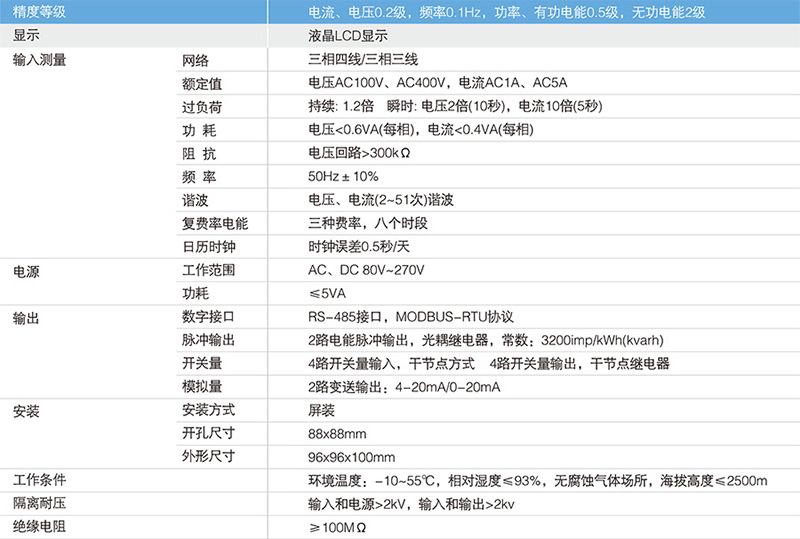Screen dimensions: 800x539
Task: Click the 输入测量 category label
Action: (40, 59)
